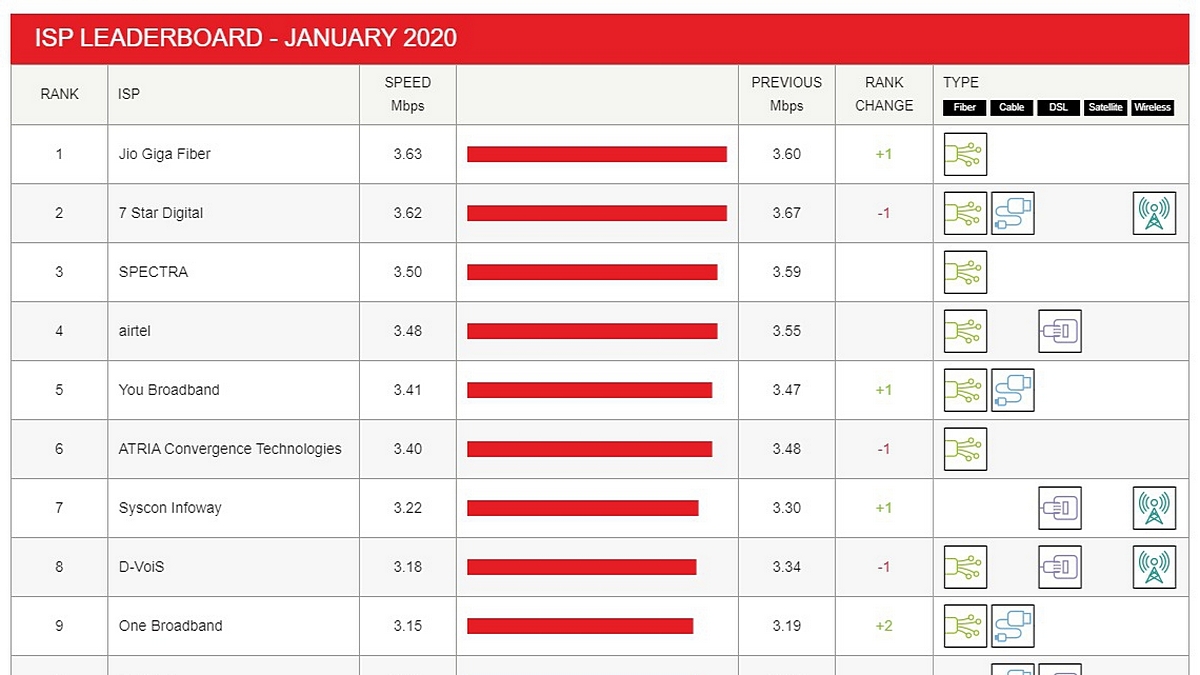Click the Cable icon for 7 Star Digital

point(1012,213)
